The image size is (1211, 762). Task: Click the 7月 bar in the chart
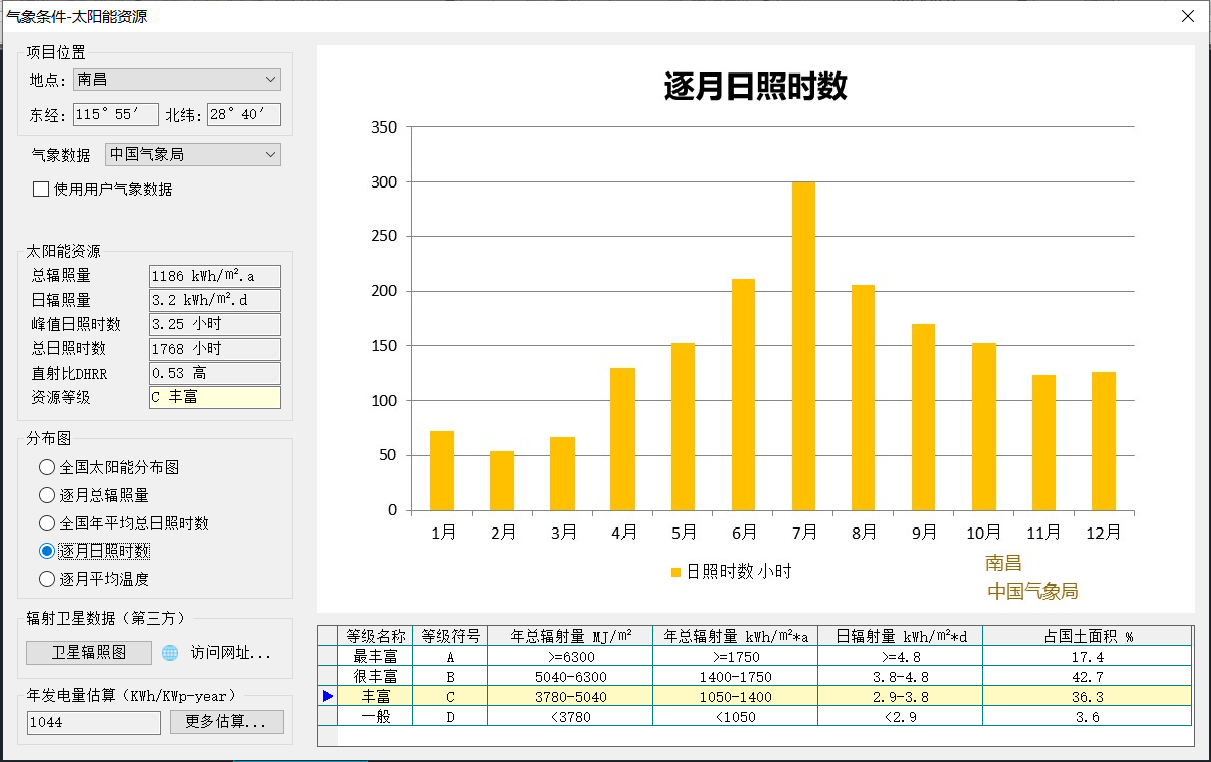tap(803, 345)
